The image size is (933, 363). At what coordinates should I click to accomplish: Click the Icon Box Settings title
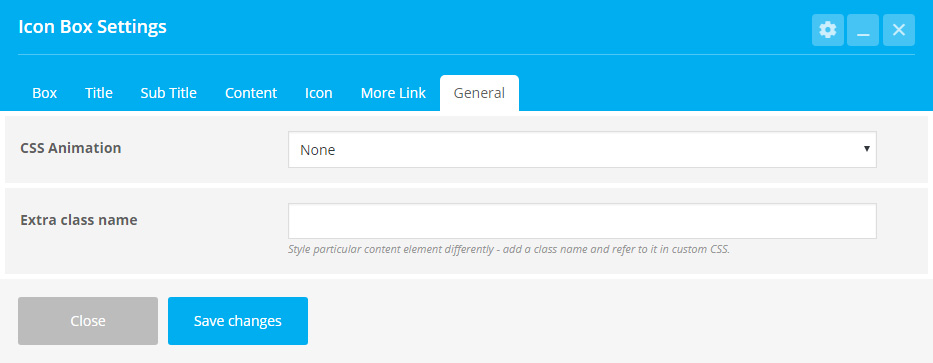coord(92,27)
